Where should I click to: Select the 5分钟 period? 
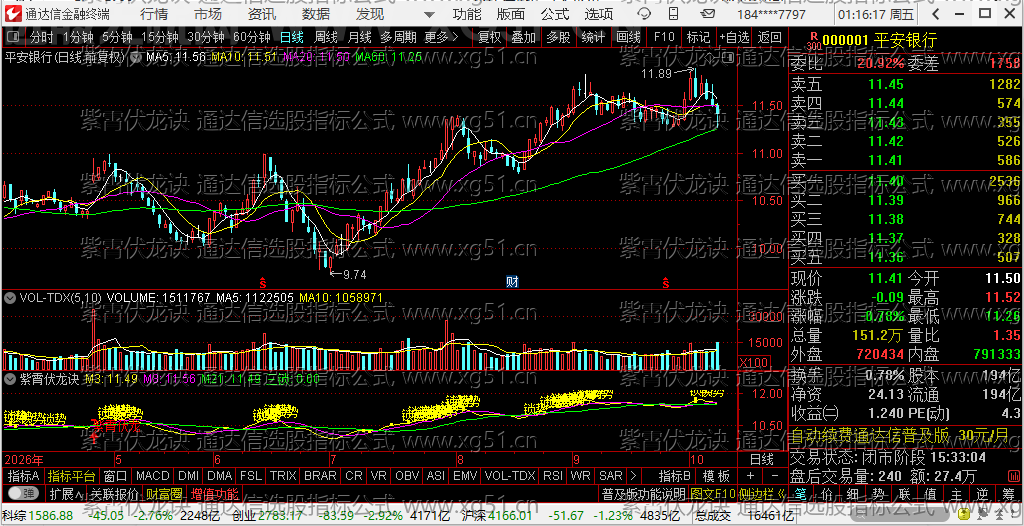coord(116,37)
